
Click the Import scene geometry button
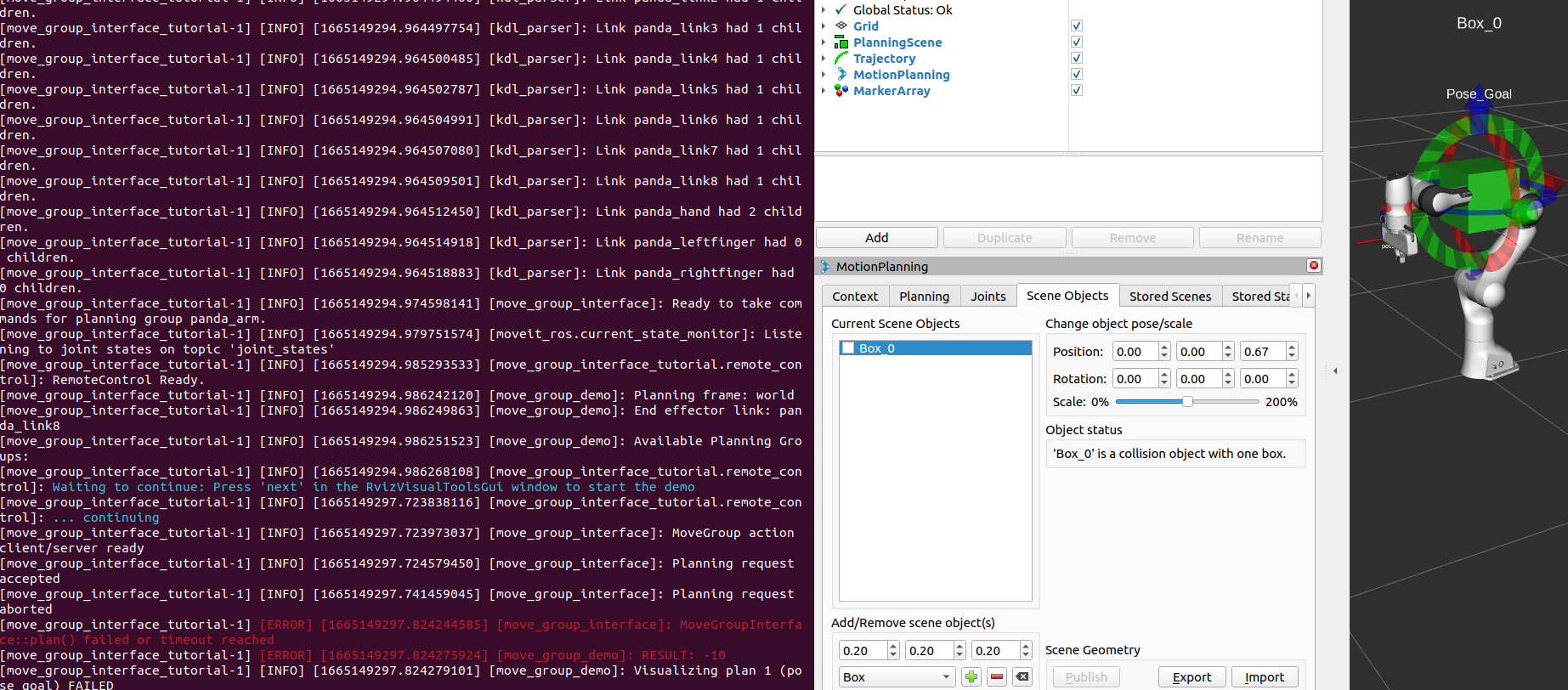coord(1265,677)
